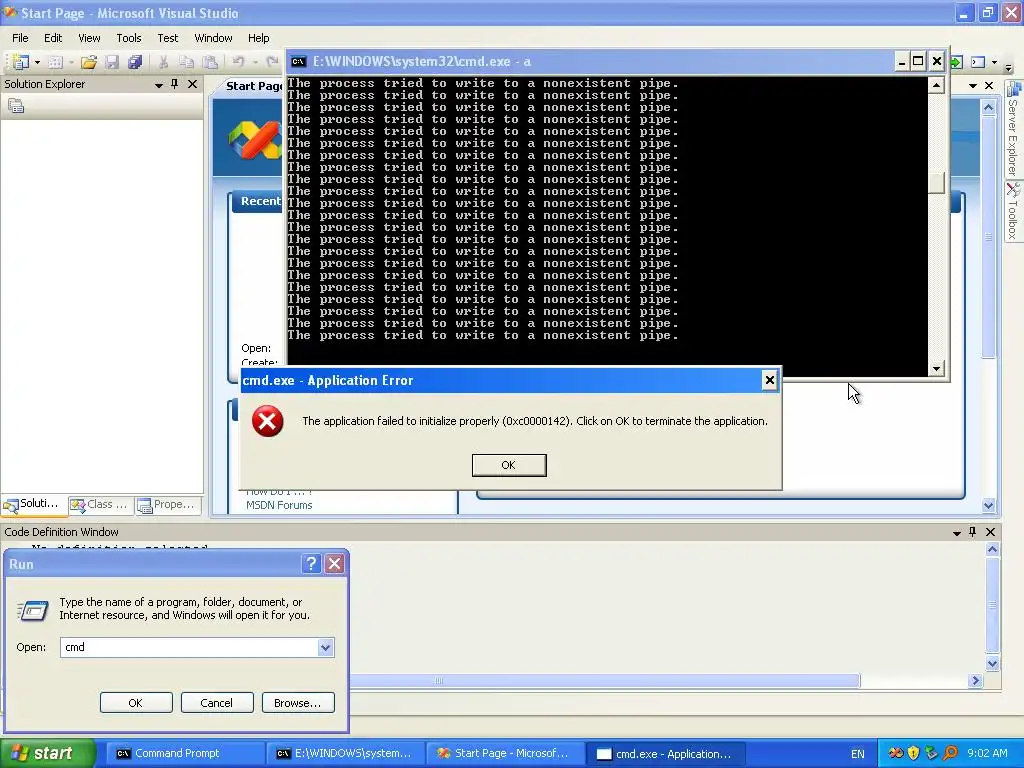Click the Start Page scrollbar up arrow
Image resolution: width=1024 pixels, height=768 pixels.
(x=988, y=107)
